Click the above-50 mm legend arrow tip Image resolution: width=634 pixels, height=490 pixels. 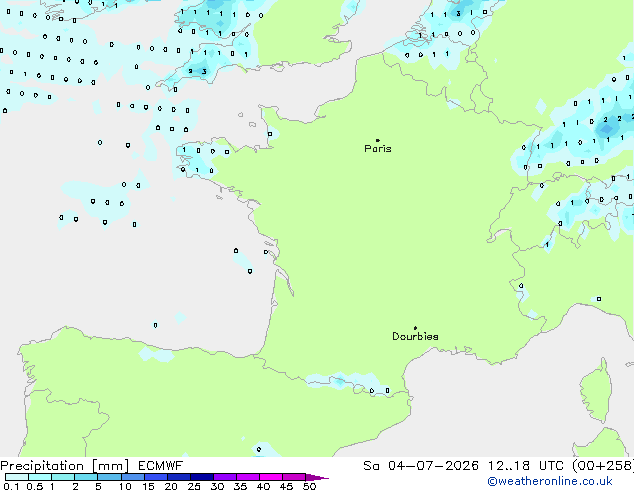[317, 477]
